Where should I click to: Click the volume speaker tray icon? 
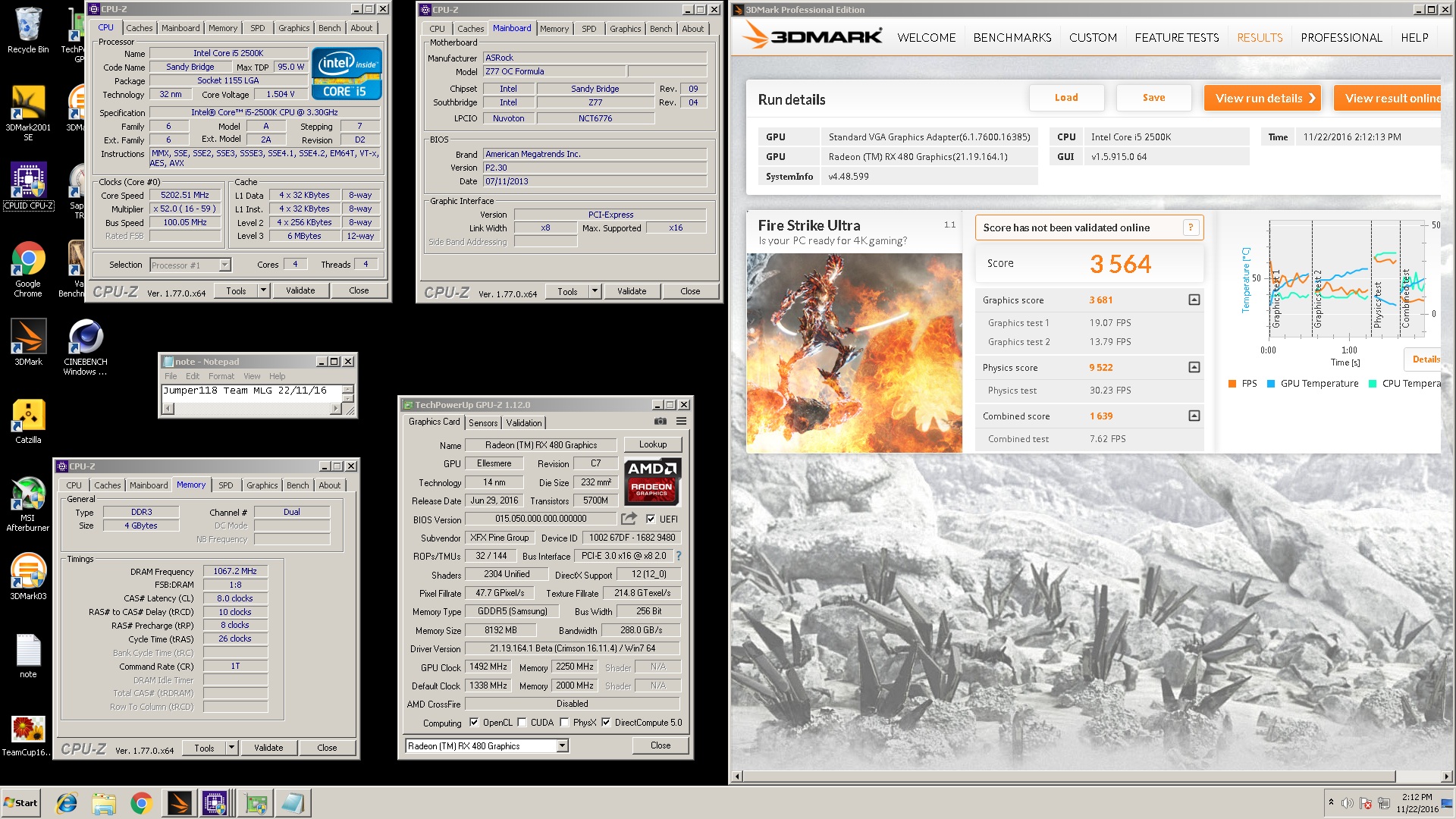coord(1348,803)
